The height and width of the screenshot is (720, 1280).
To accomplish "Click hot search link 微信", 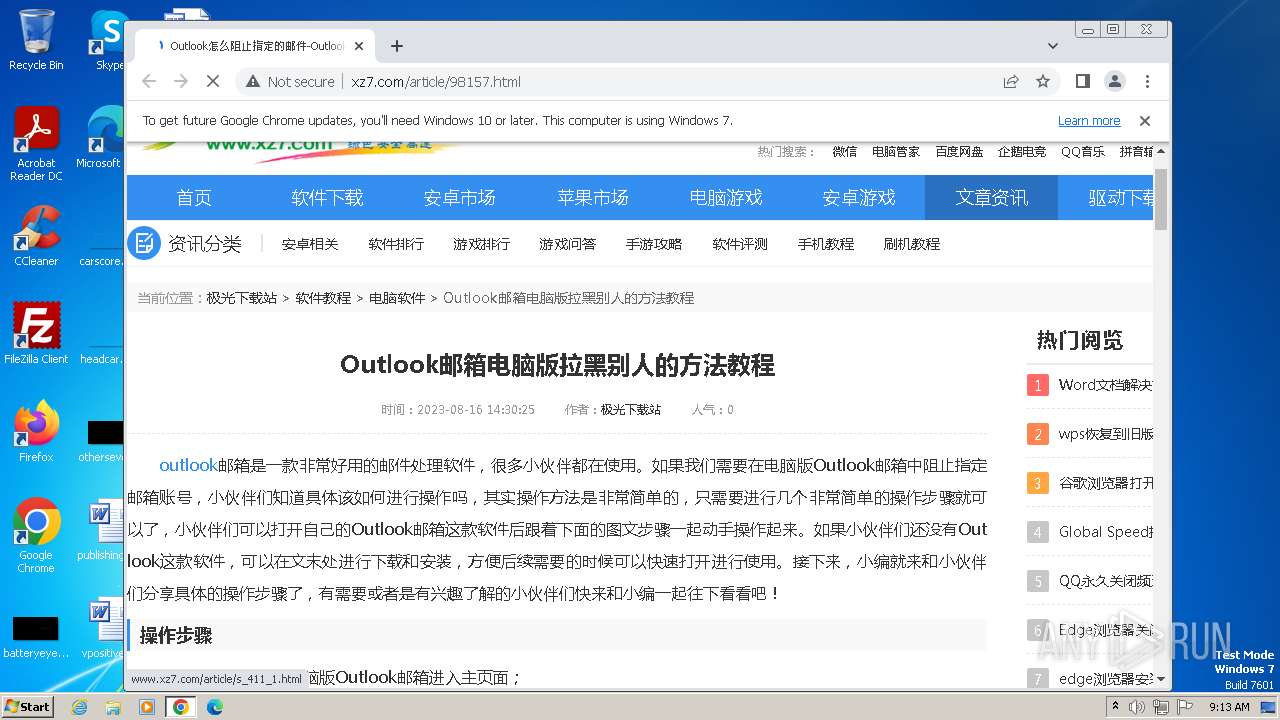I will click(x=844, y=152).
